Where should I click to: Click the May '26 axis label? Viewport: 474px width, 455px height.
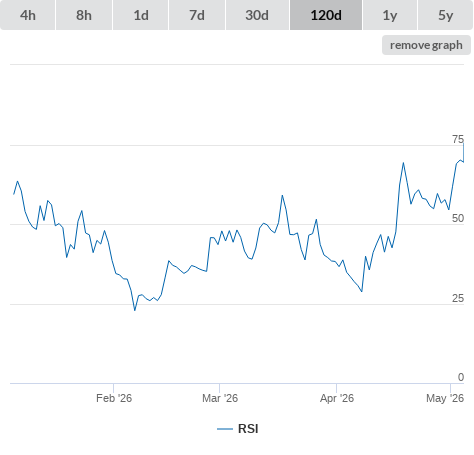coord(445,398)
